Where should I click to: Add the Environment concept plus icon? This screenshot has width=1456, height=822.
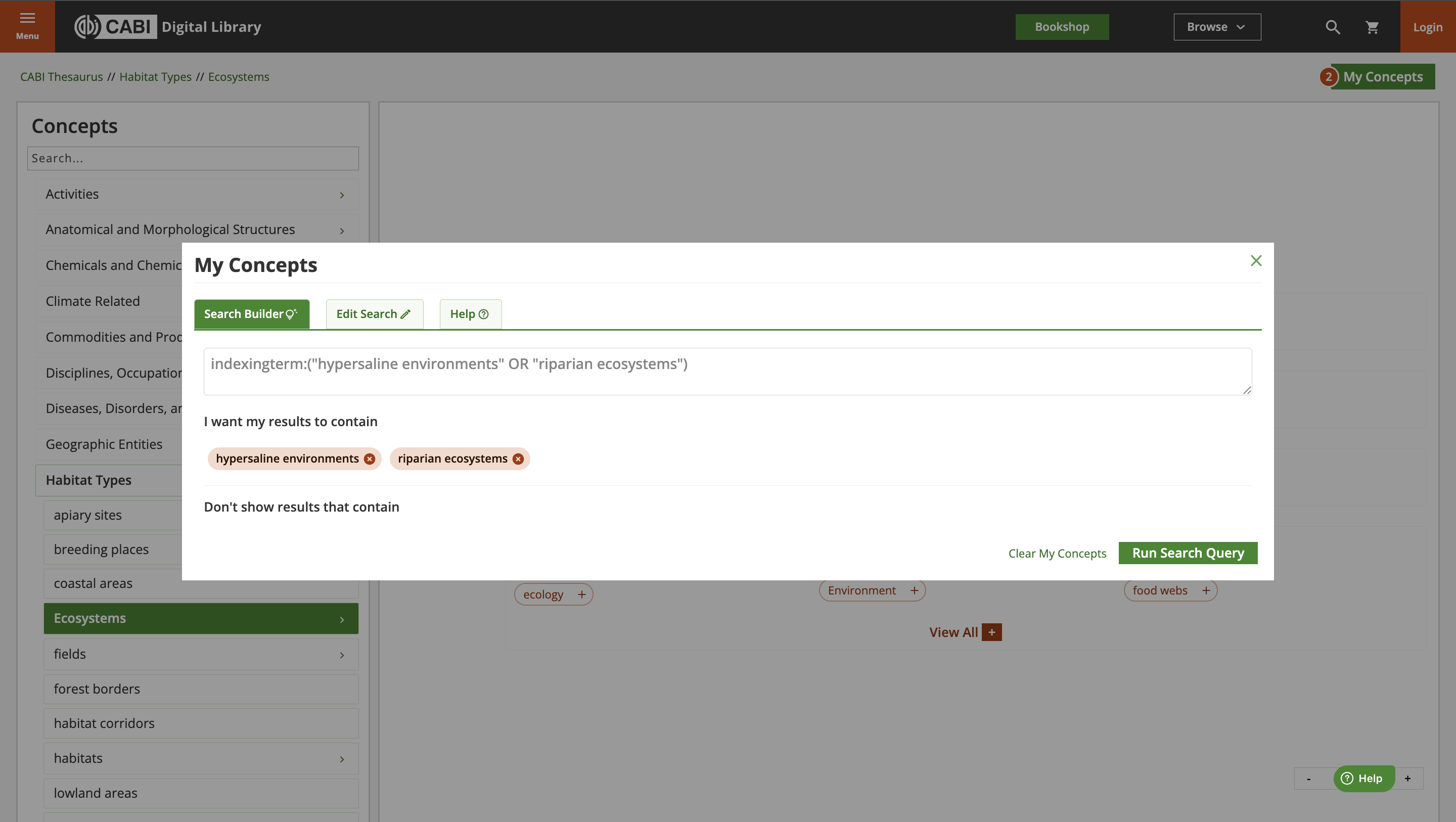point(914,590)
